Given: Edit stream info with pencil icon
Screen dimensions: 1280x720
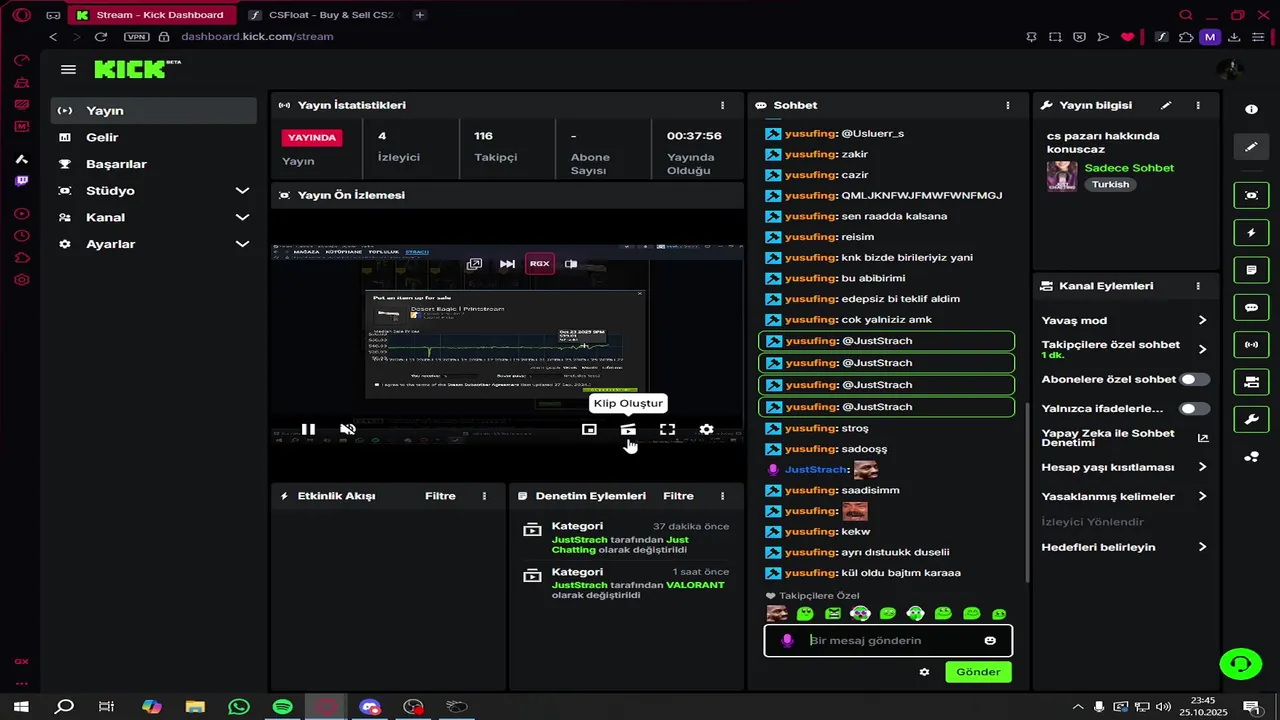Looking at the screenshot, I should coord(1166,105).
